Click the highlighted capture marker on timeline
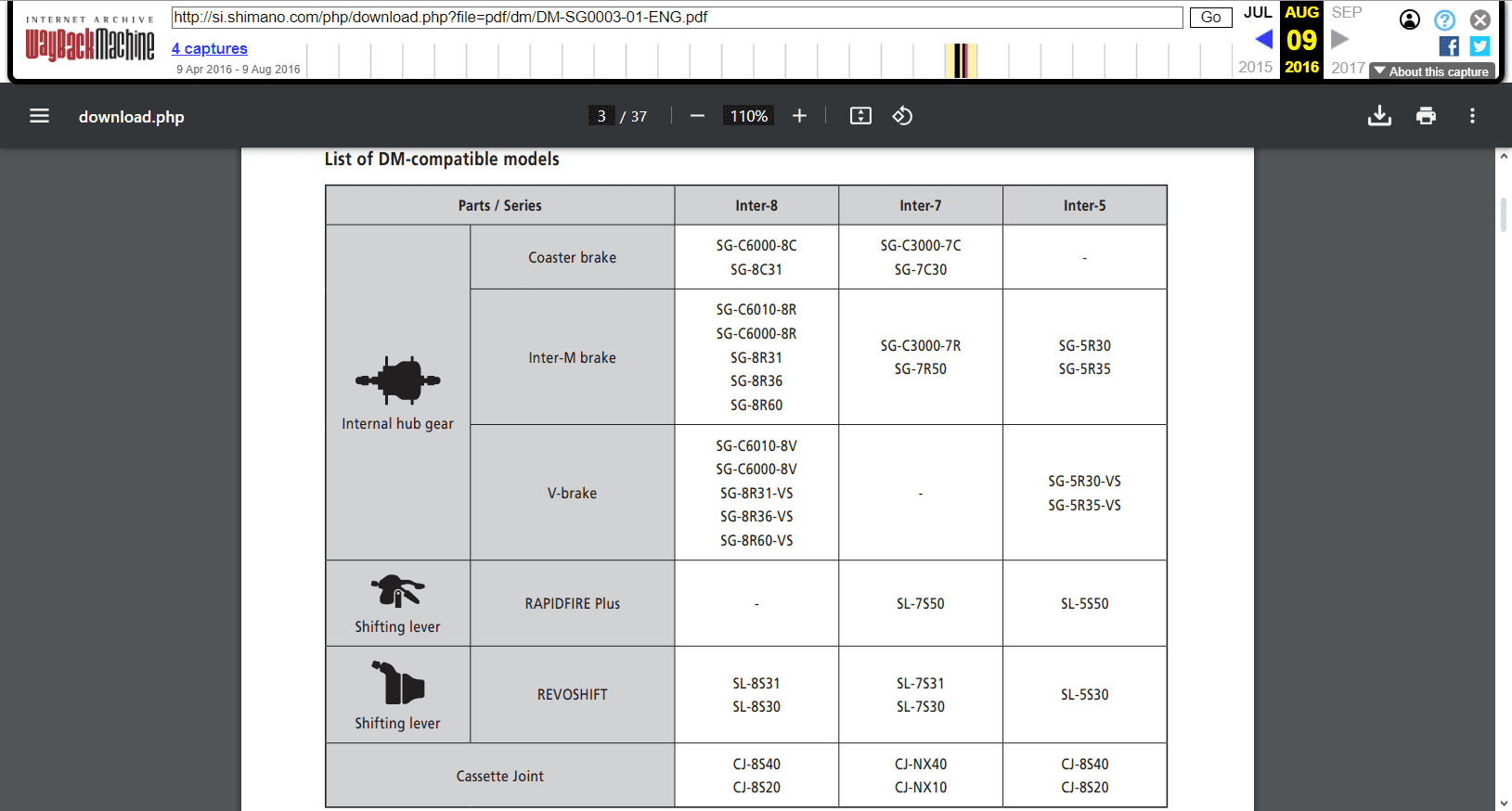Image resolution: width=1512 pixels, height=811 pixels. pos(961,61)
